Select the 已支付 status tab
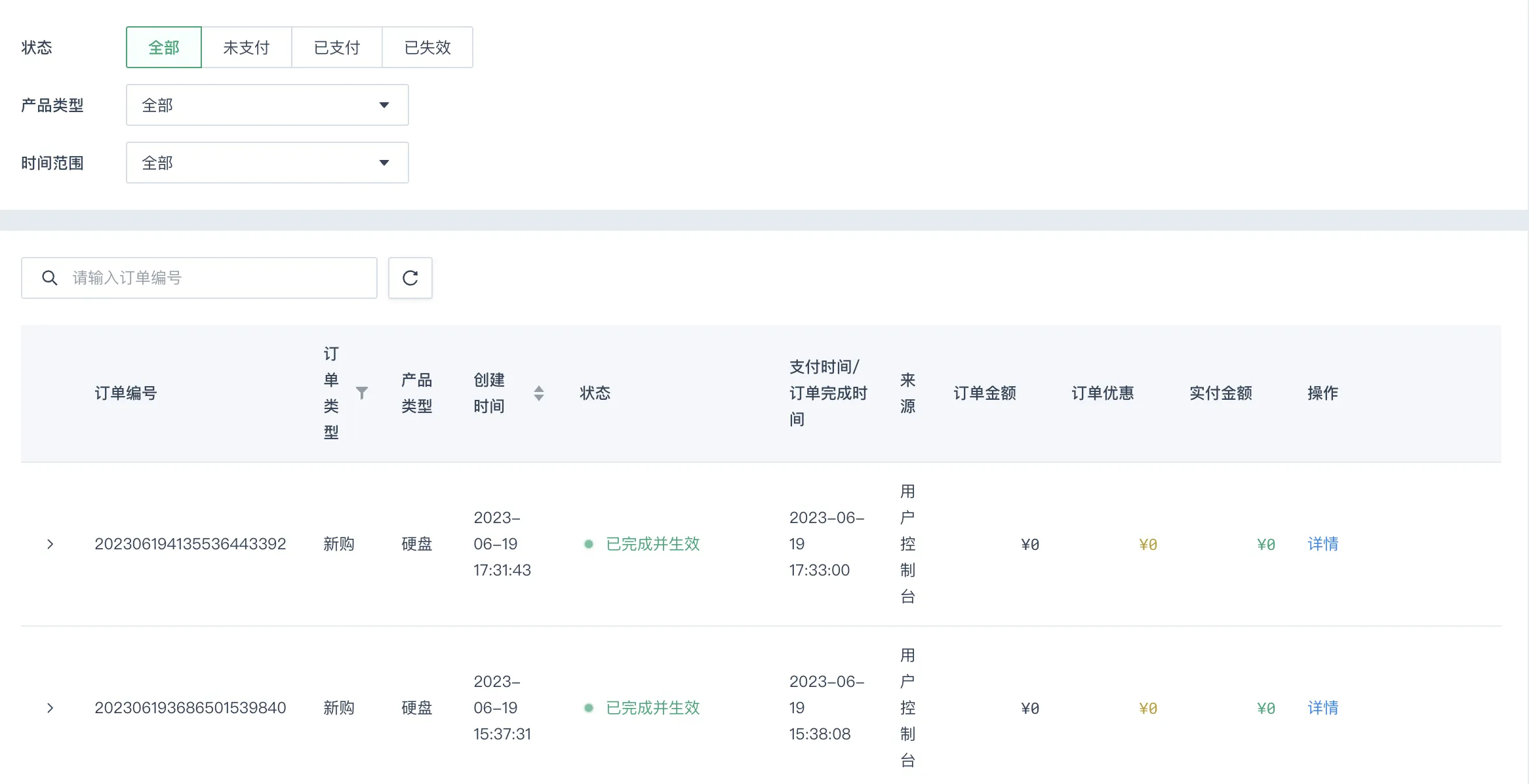This screenshot has height=784, width=1529. point(337,47)
